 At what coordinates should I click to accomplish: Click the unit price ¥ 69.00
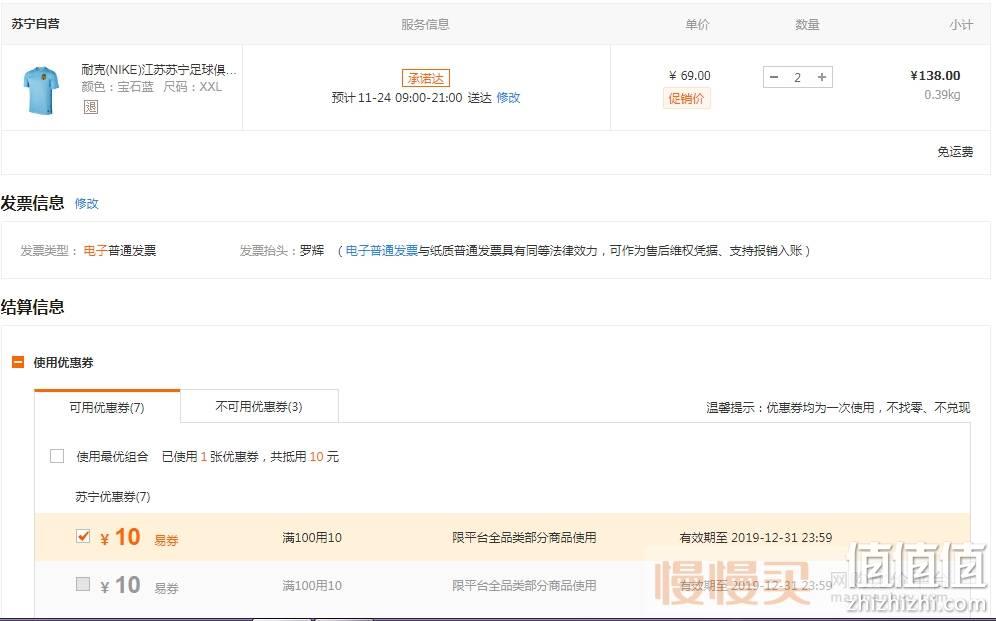(x=690, y=76)
